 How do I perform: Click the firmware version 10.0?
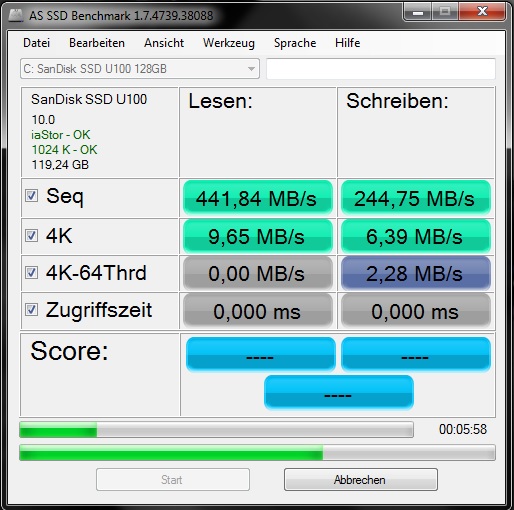(x=43, y=120)
